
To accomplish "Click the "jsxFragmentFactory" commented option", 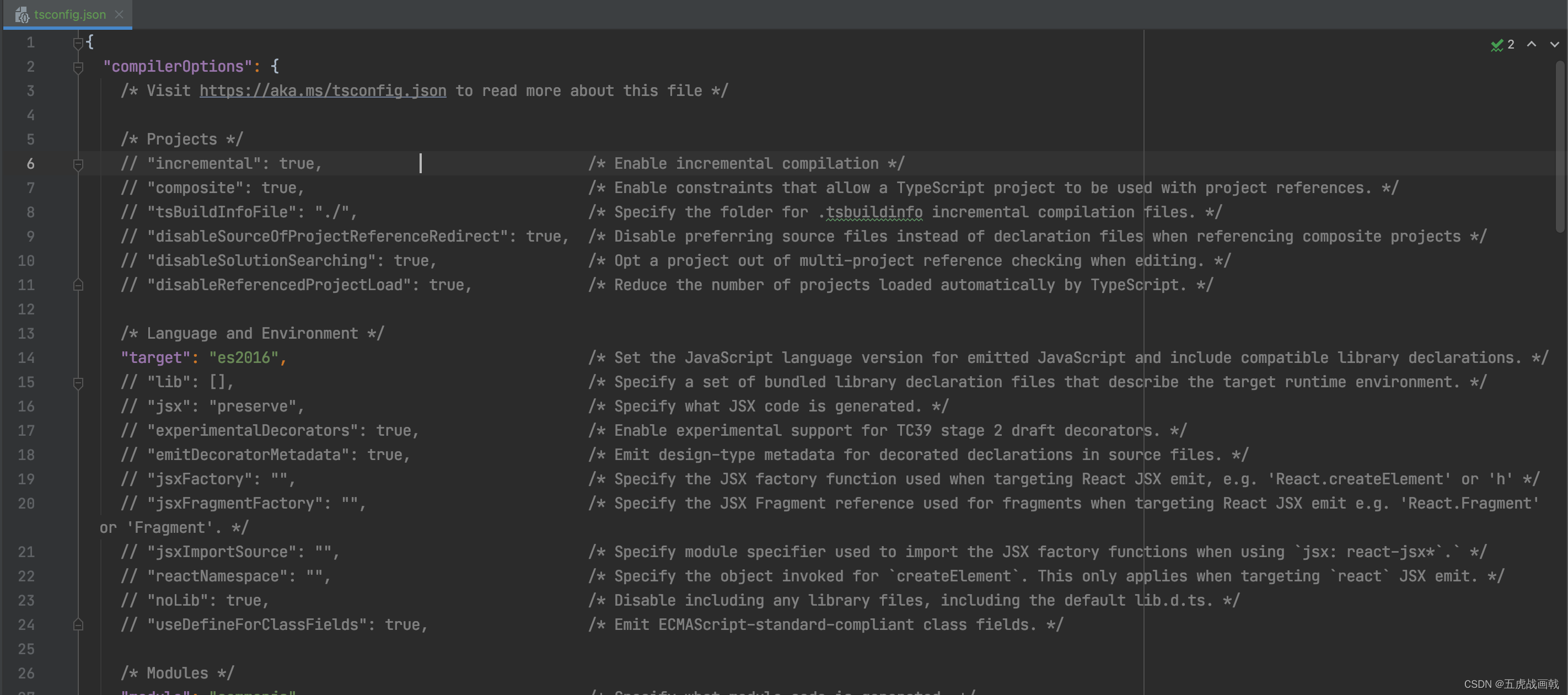I will (x=244, y=503).
